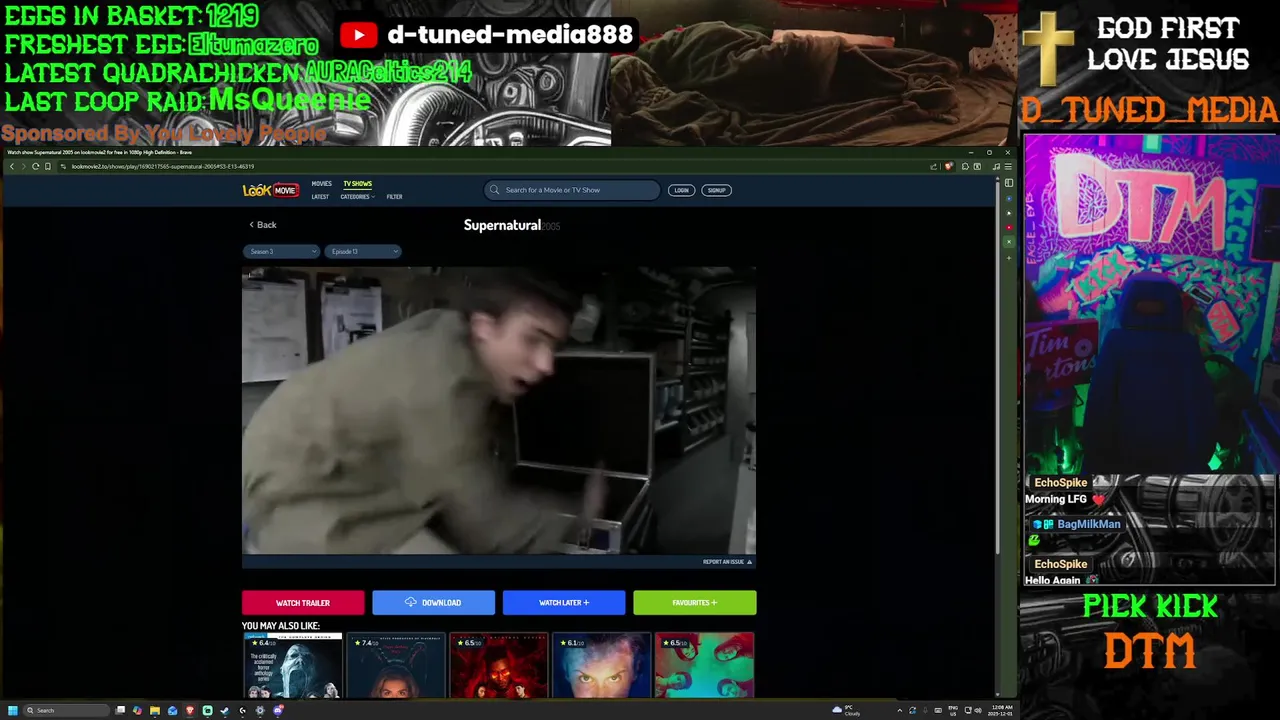The width and height of the screenshot is (1280, 720).
Task: Go Back to the previous page
Action: (x=263, y=225)
